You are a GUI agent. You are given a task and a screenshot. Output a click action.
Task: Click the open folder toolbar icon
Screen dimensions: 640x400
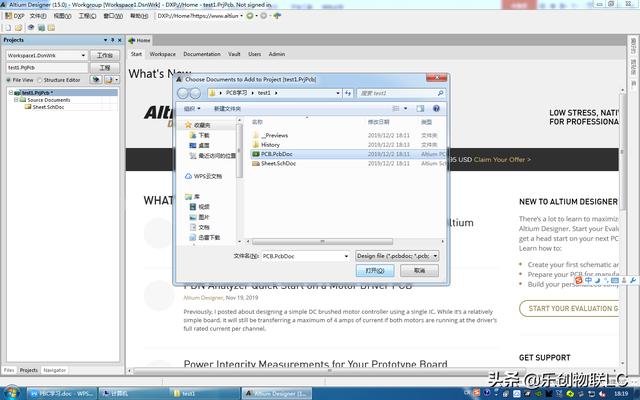point(18,28)
